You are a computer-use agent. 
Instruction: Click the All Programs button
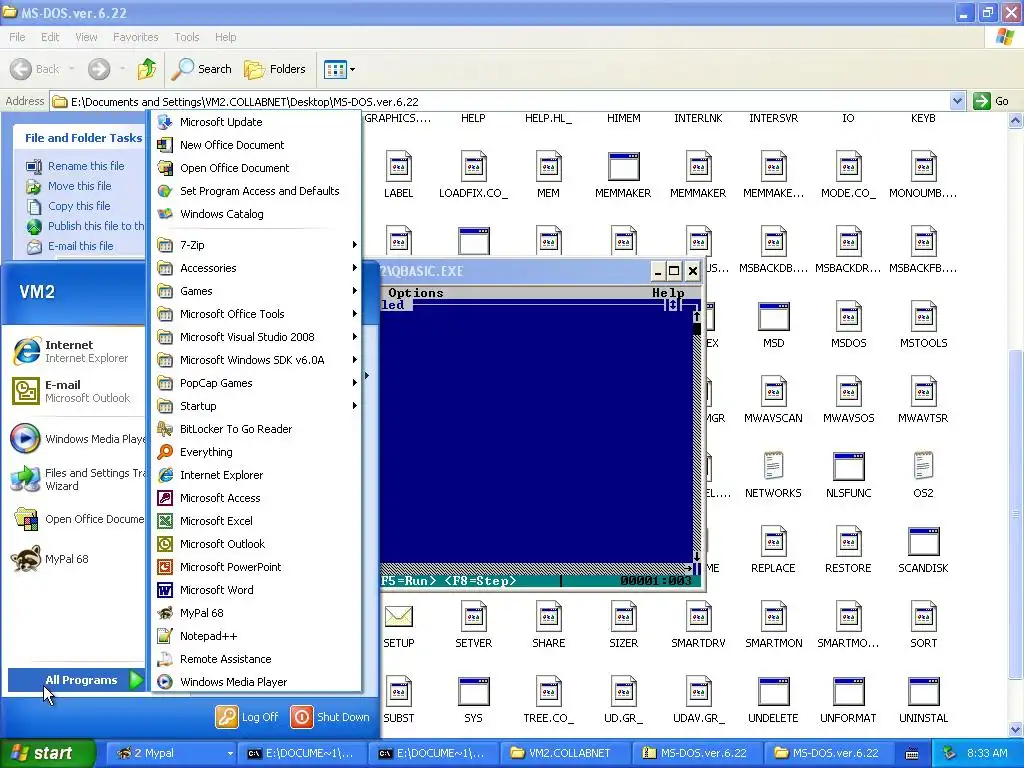pyautogui.click(x=76, y=680)
